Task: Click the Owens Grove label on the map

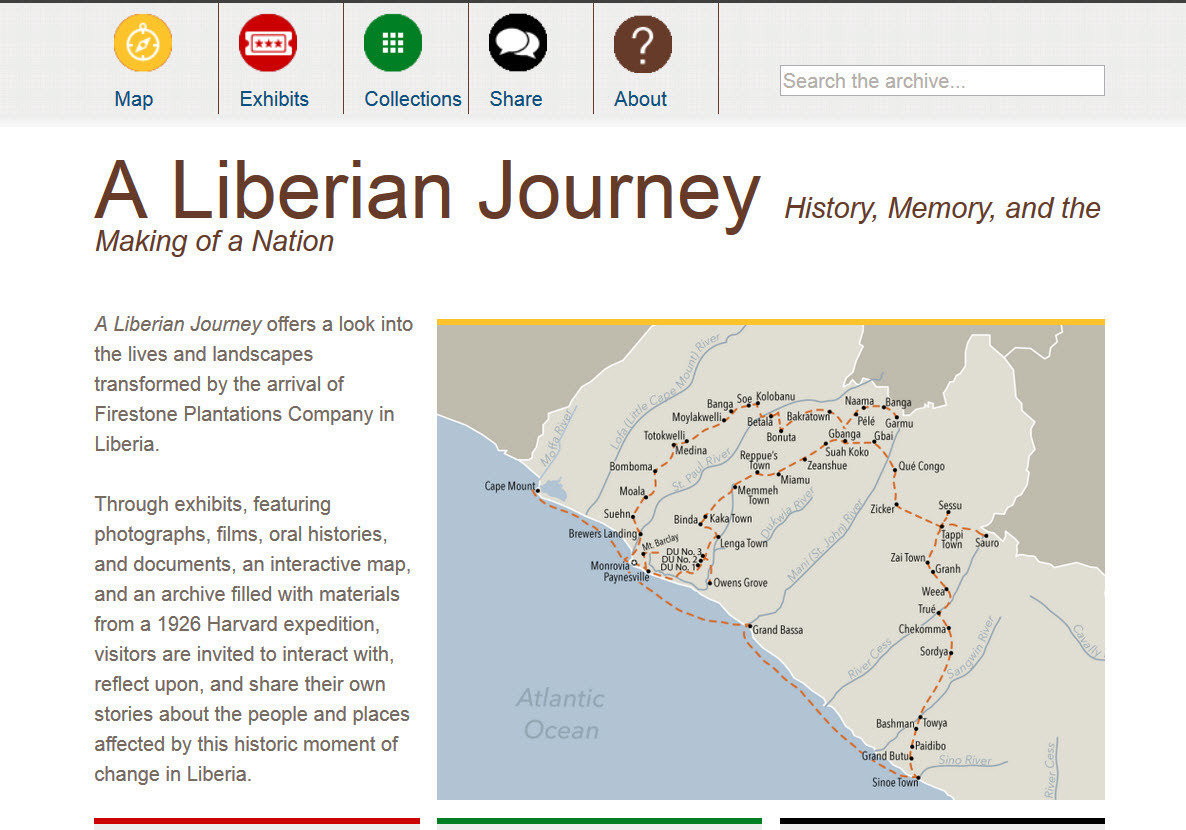Action: click(740, 583)
